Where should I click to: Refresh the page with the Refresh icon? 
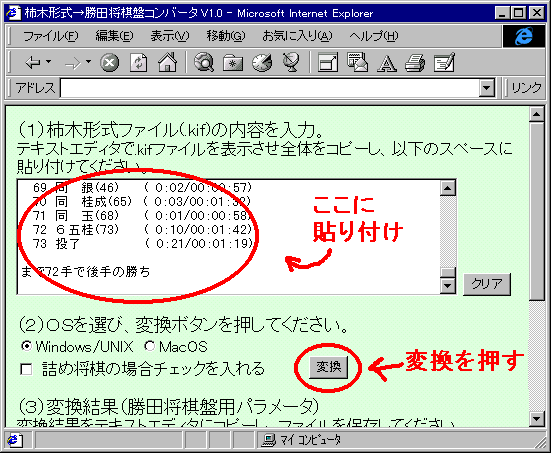pyautogui.click(x=138, y=63)
